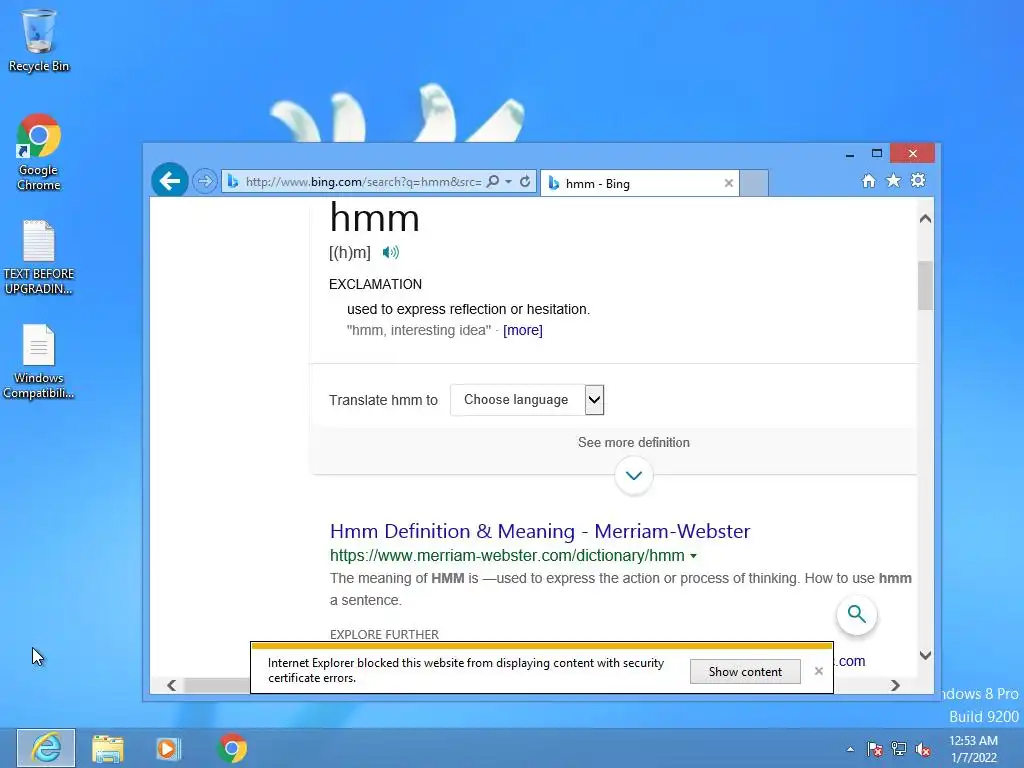
Task: Select the Recycle Bin desktop icon
Action: [x=39, y=40]
